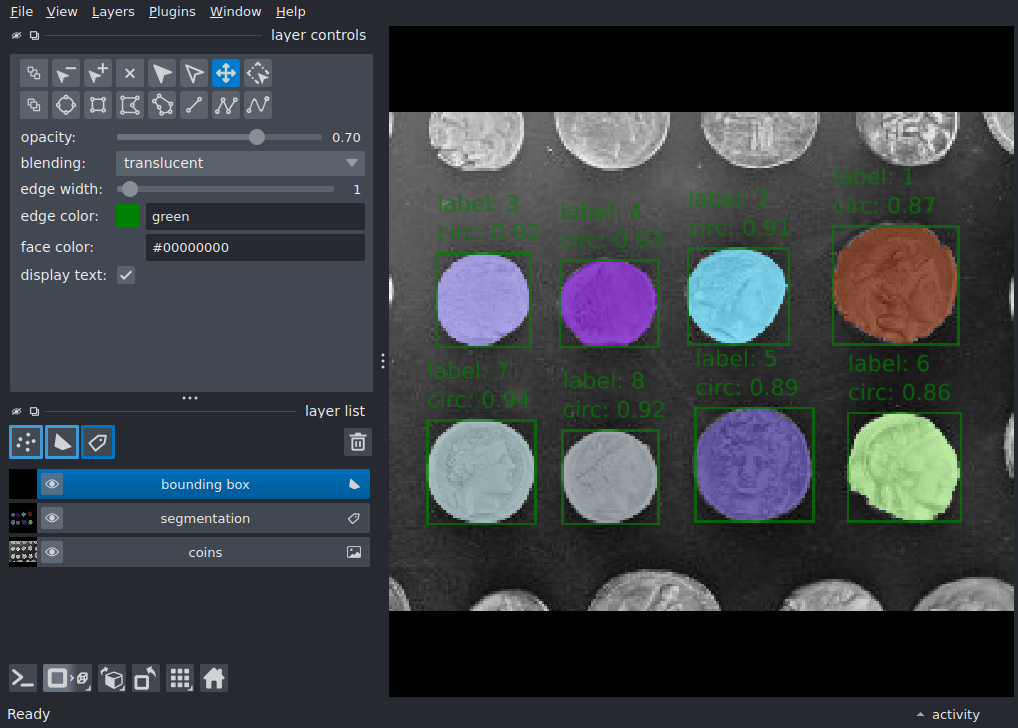Delete selected layers with trash icon
The image size is (1018, 728).
click(x=358, y=442)
